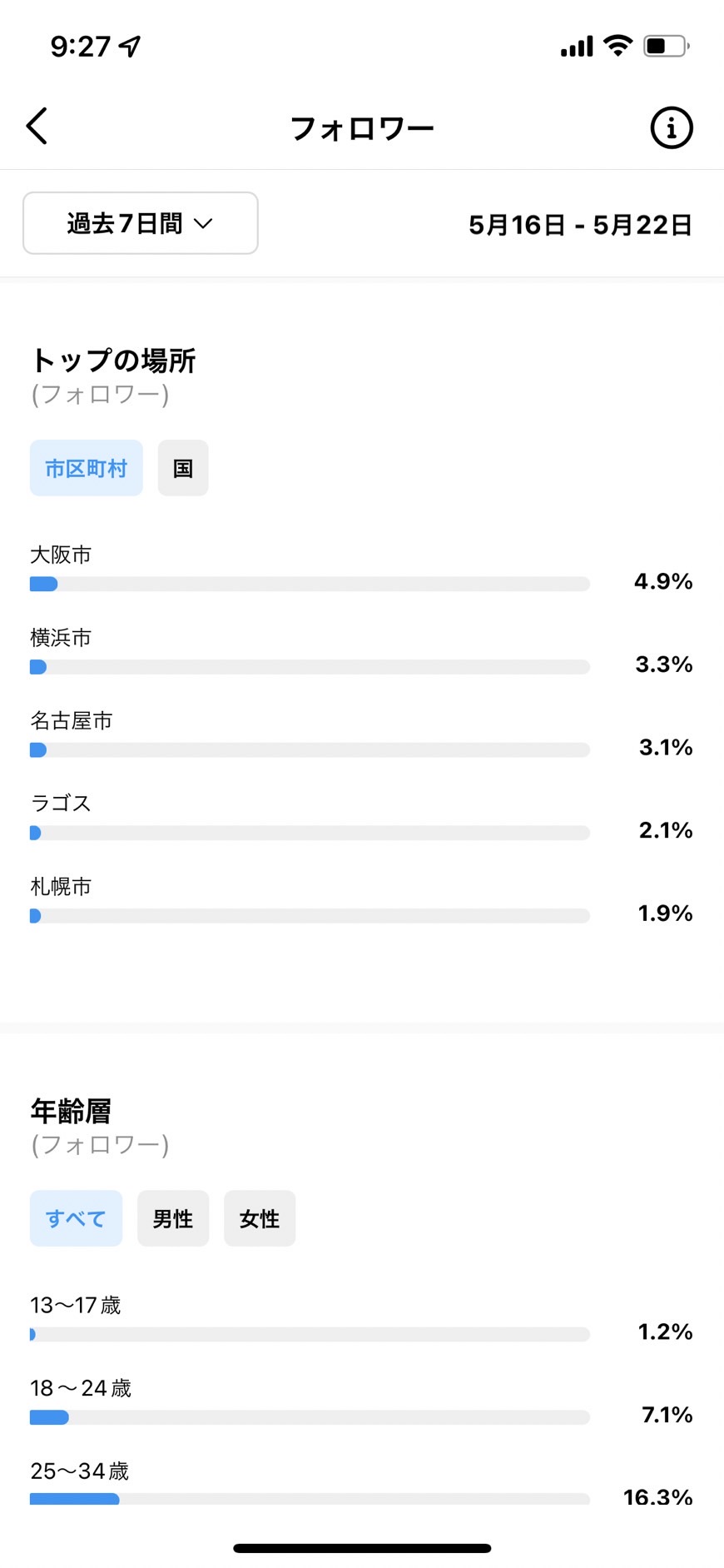724x1568 pixels.
Task: Tap the cellular signal bars icon
Action: point(577,46)
